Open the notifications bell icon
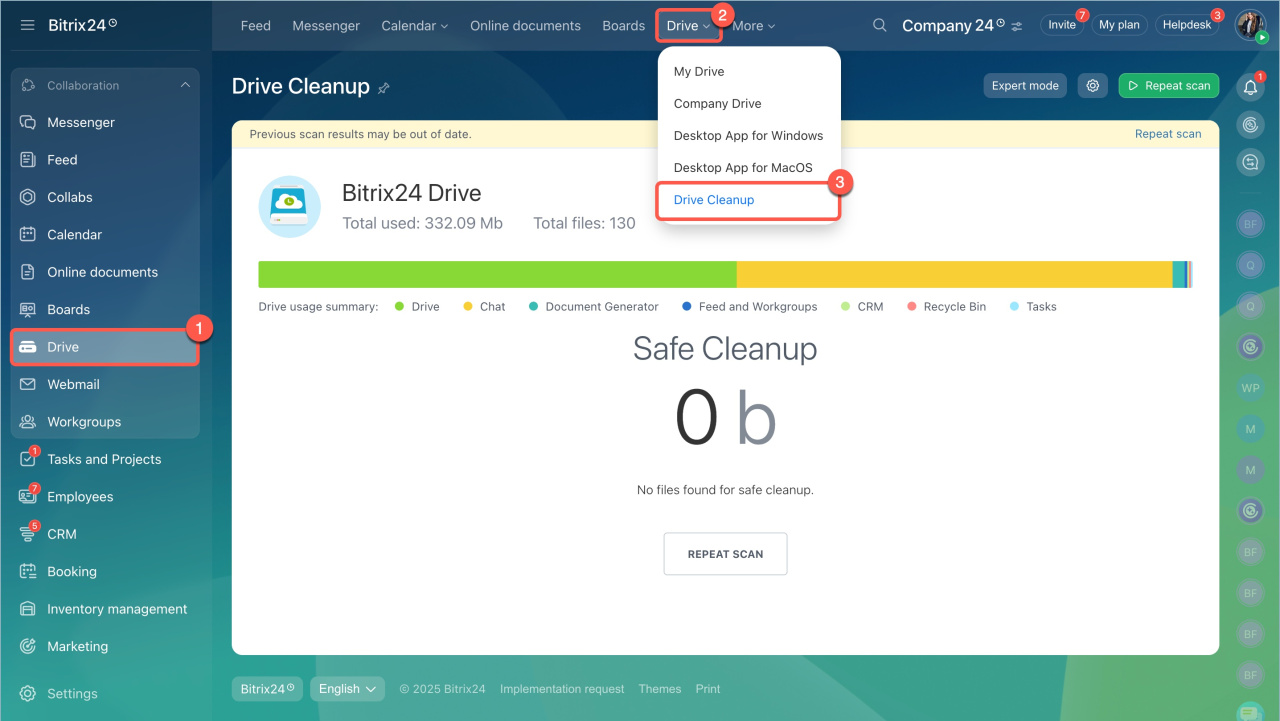This screenshot has height=721, width=1280. click(1250, 88)
